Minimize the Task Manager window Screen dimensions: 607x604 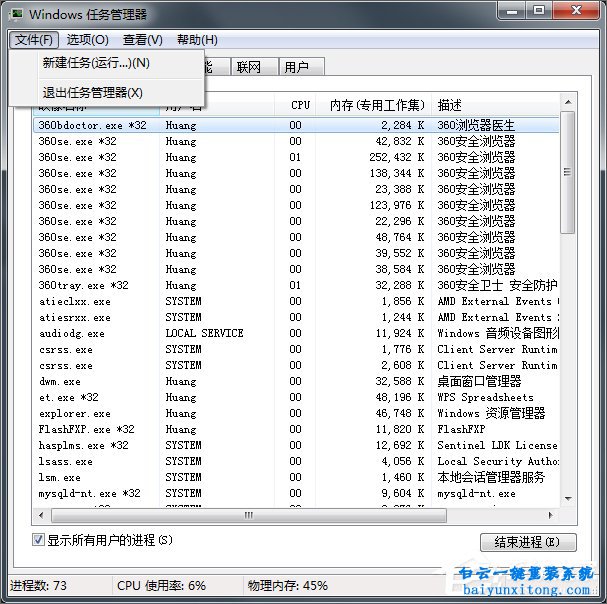click(512, 10)
